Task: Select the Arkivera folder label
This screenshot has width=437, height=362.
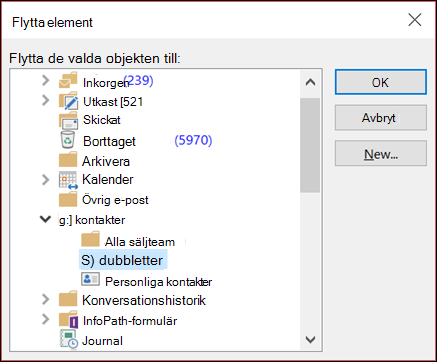Action: coord(106,161)
